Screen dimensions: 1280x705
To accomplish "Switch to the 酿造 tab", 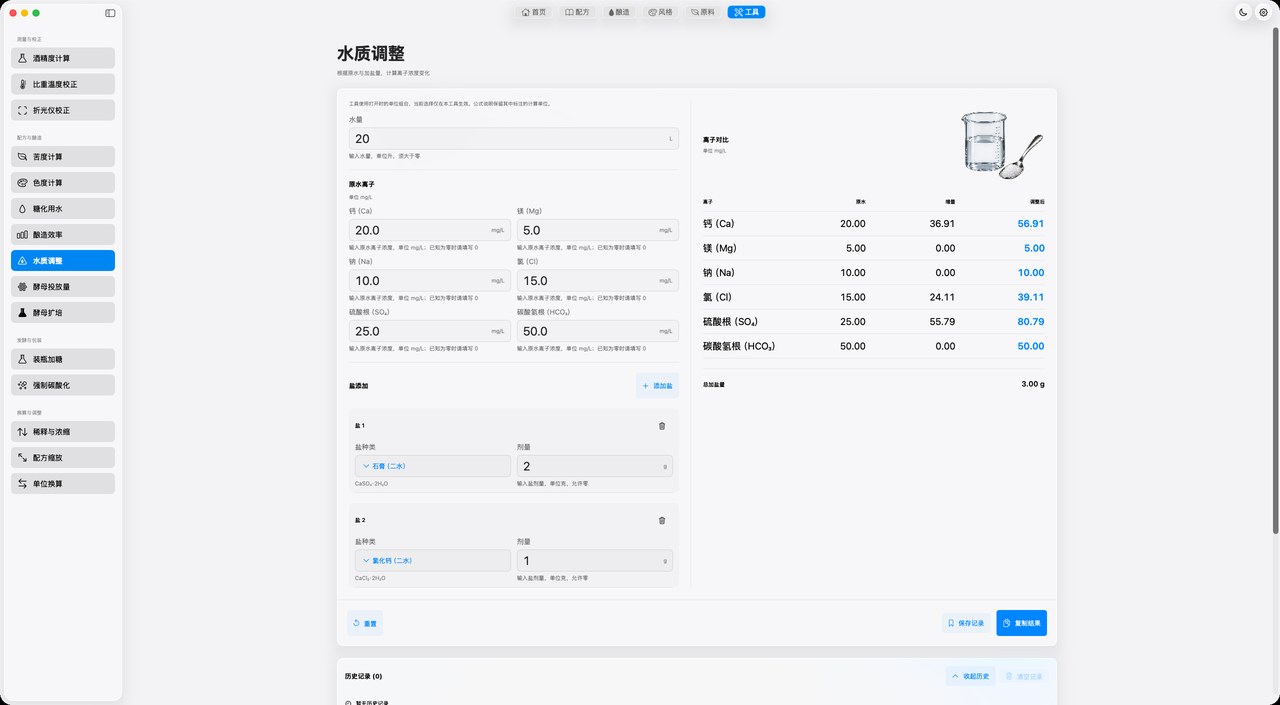I will point(618,12).
